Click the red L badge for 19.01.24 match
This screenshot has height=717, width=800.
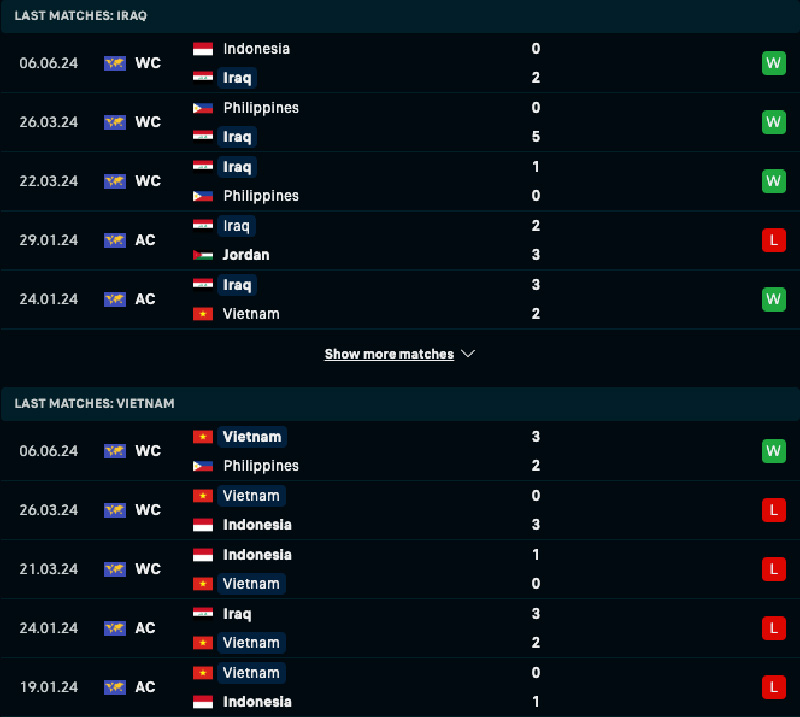tap(773, 687)
